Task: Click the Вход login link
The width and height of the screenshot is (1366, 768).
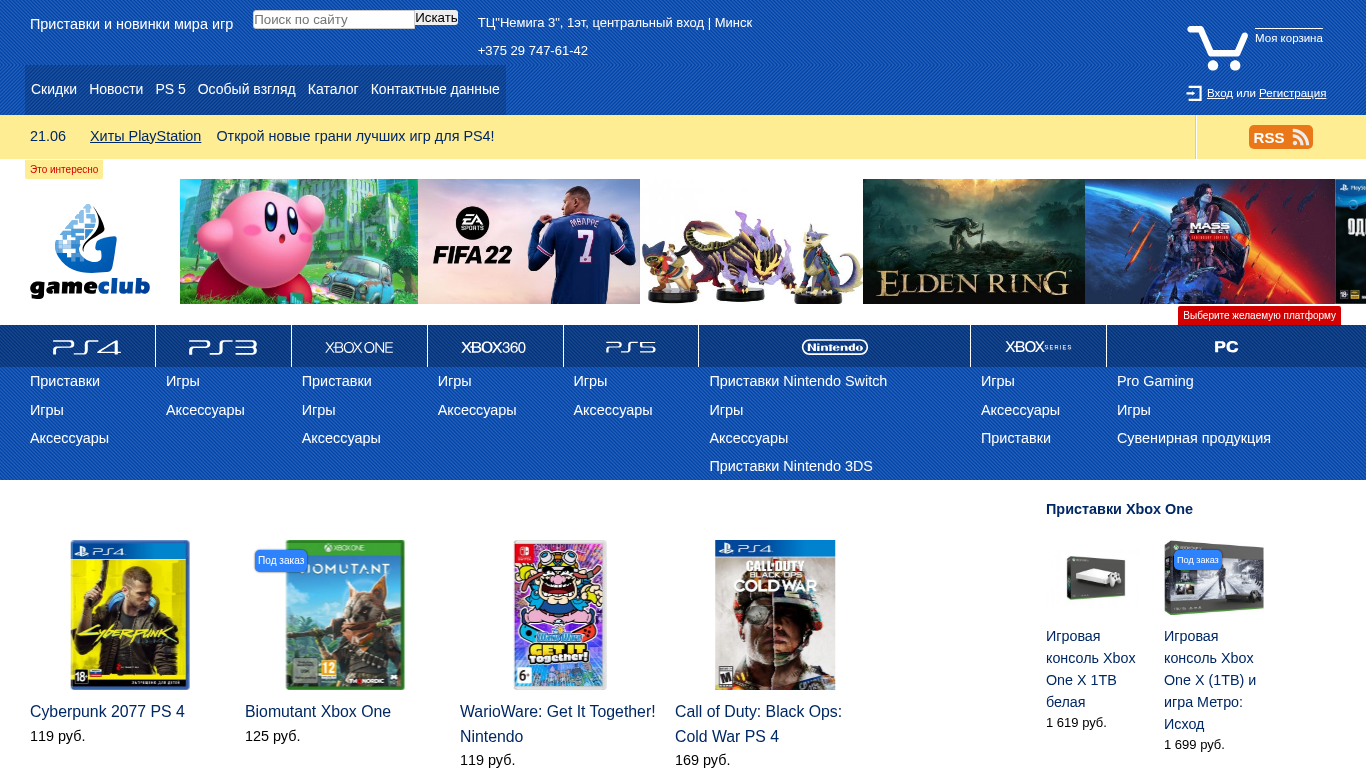Action: tap(1219, 93)
